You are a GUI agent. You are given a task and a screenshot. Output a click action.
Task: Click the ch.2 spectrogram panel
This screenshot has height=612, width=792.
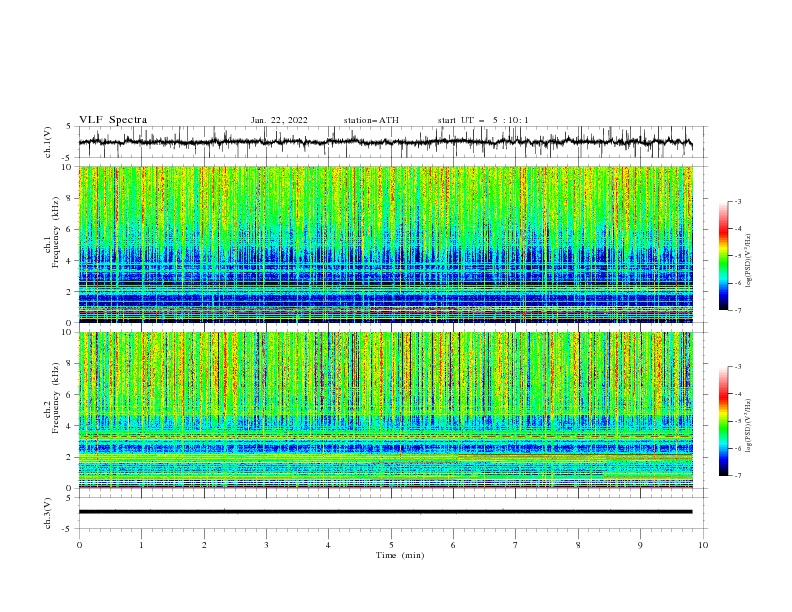coord(386,410)
